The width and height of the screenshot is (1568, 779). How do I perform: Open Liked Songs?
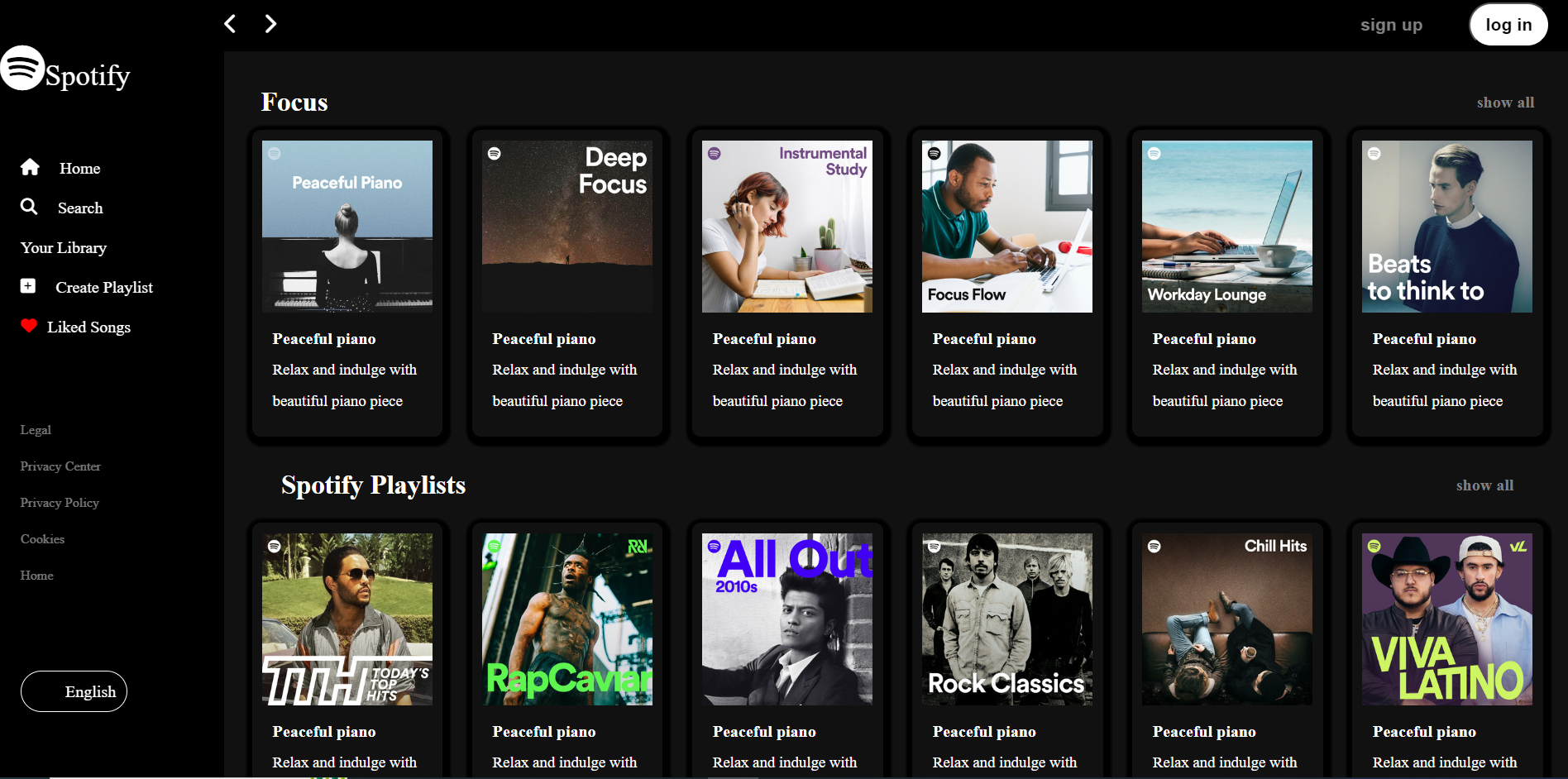(x=88, y=327)
